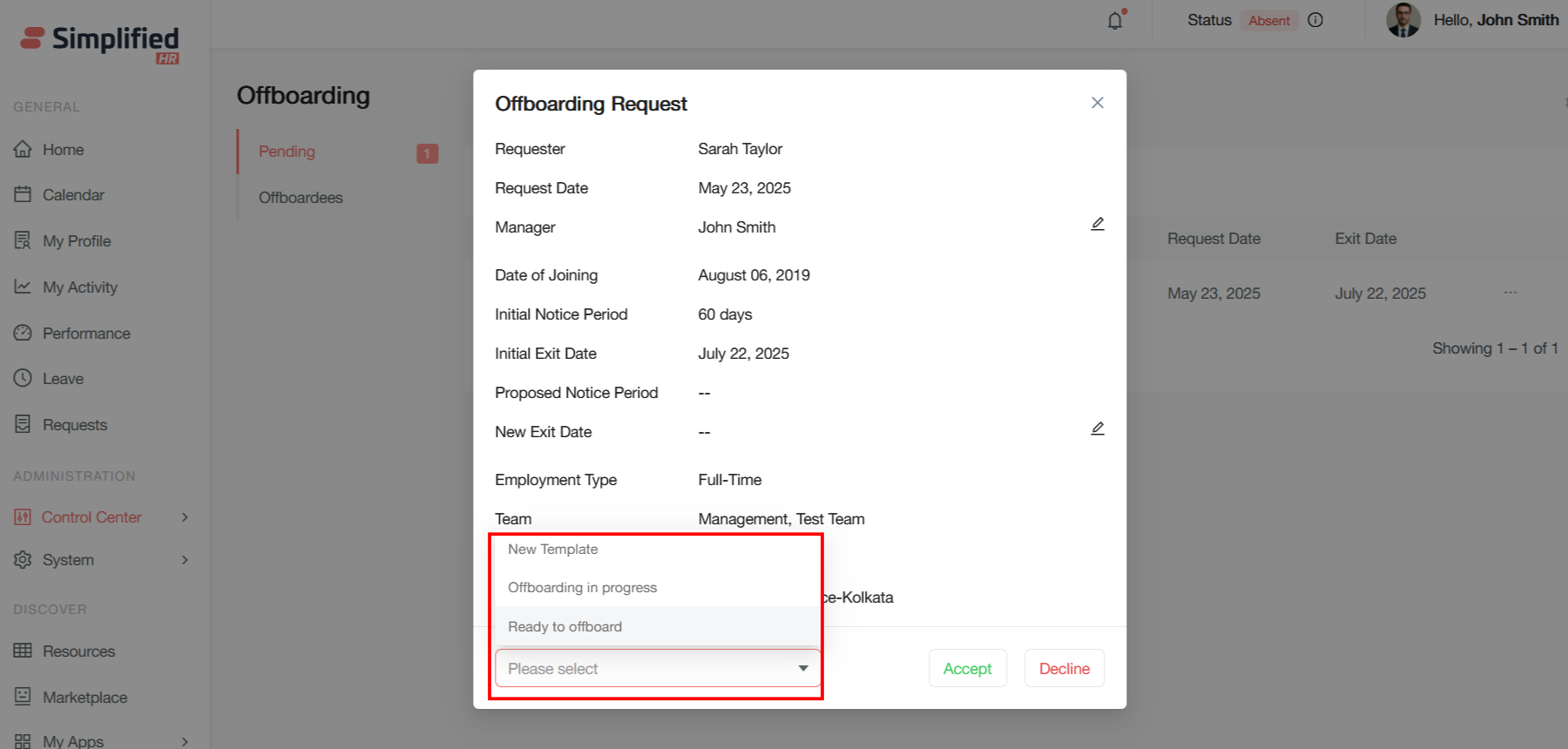Edit the New Exit Date pencil icon
The image size is (1568, 749).
pyautogui.click(x=1098, y=429)
